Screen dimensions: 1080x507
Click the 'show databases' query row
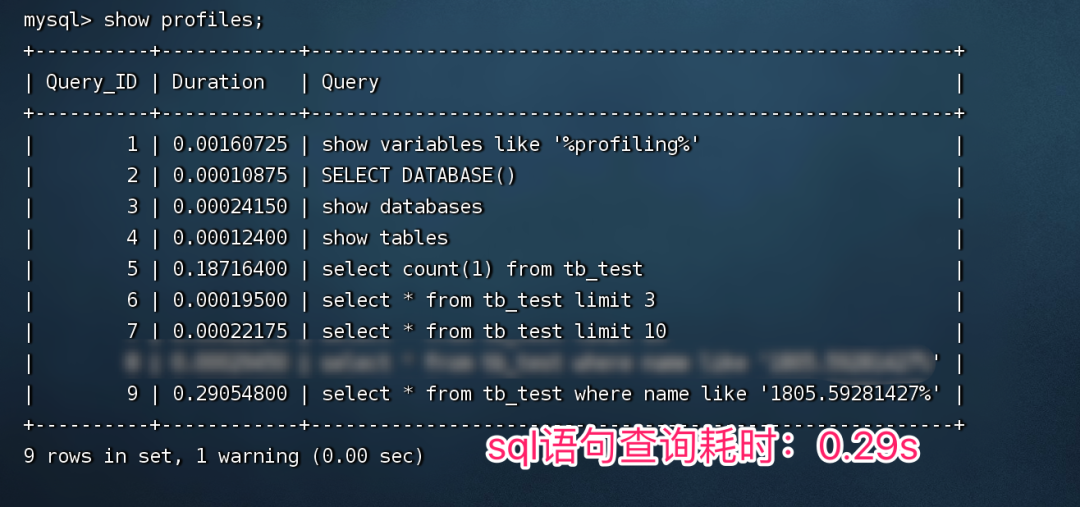(x=402, y=207)
